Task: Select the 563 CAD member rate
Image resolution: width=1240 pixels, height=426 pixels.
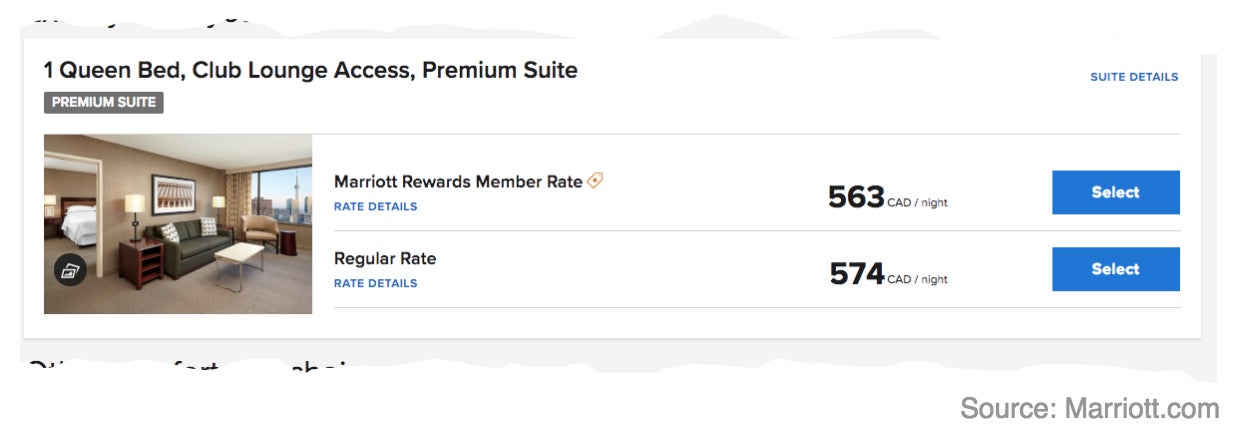Action: [1116, 192]
